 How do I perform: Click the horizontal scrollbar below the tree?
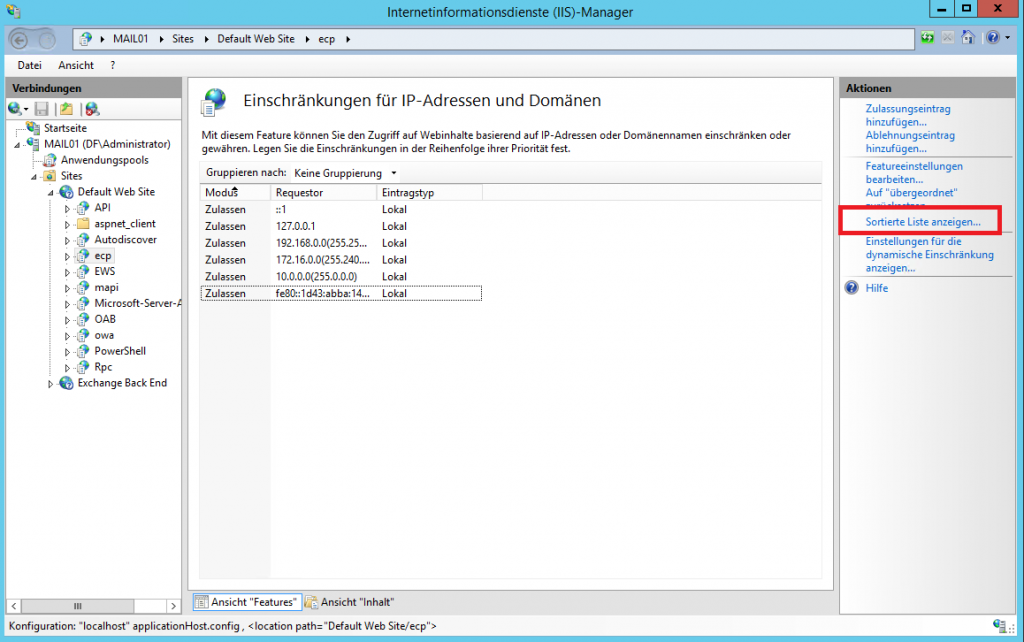click(78, 605)
